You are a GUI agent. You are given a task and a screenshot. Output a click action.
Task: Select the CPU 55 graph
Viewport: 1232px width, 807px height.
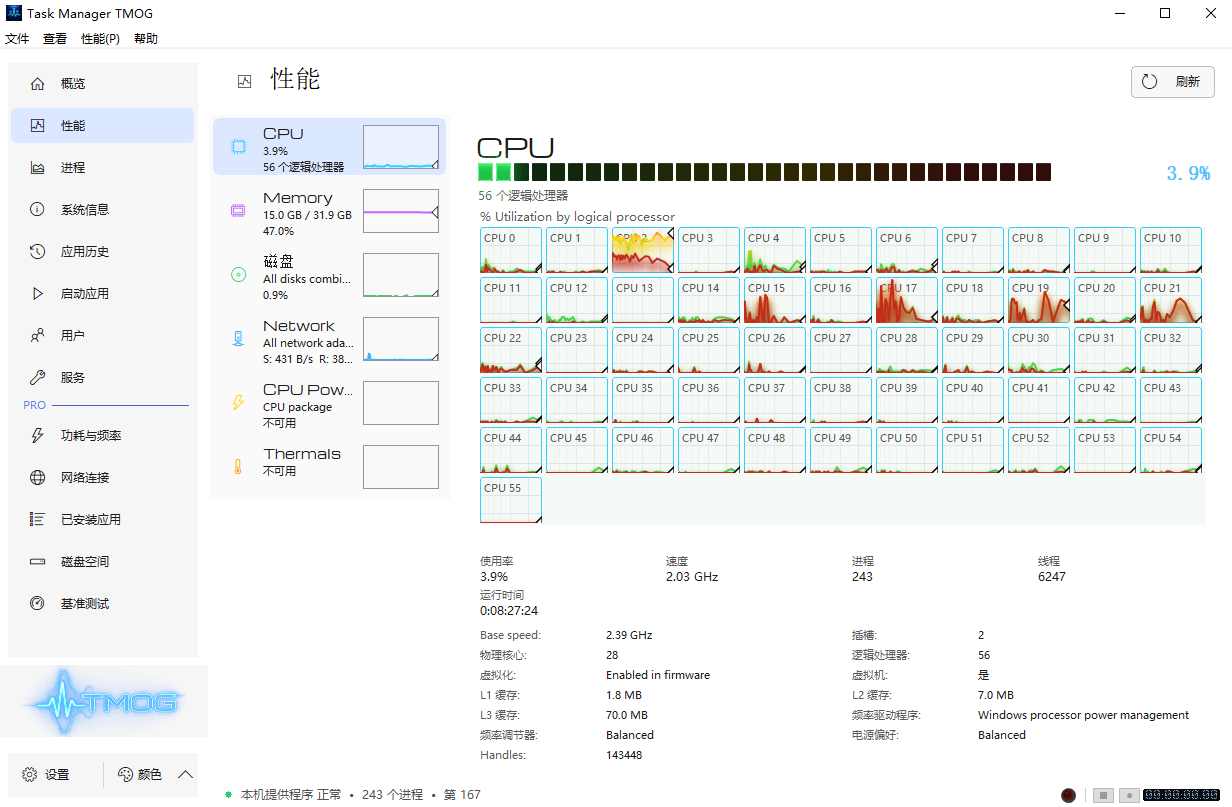tap(511, 500)
